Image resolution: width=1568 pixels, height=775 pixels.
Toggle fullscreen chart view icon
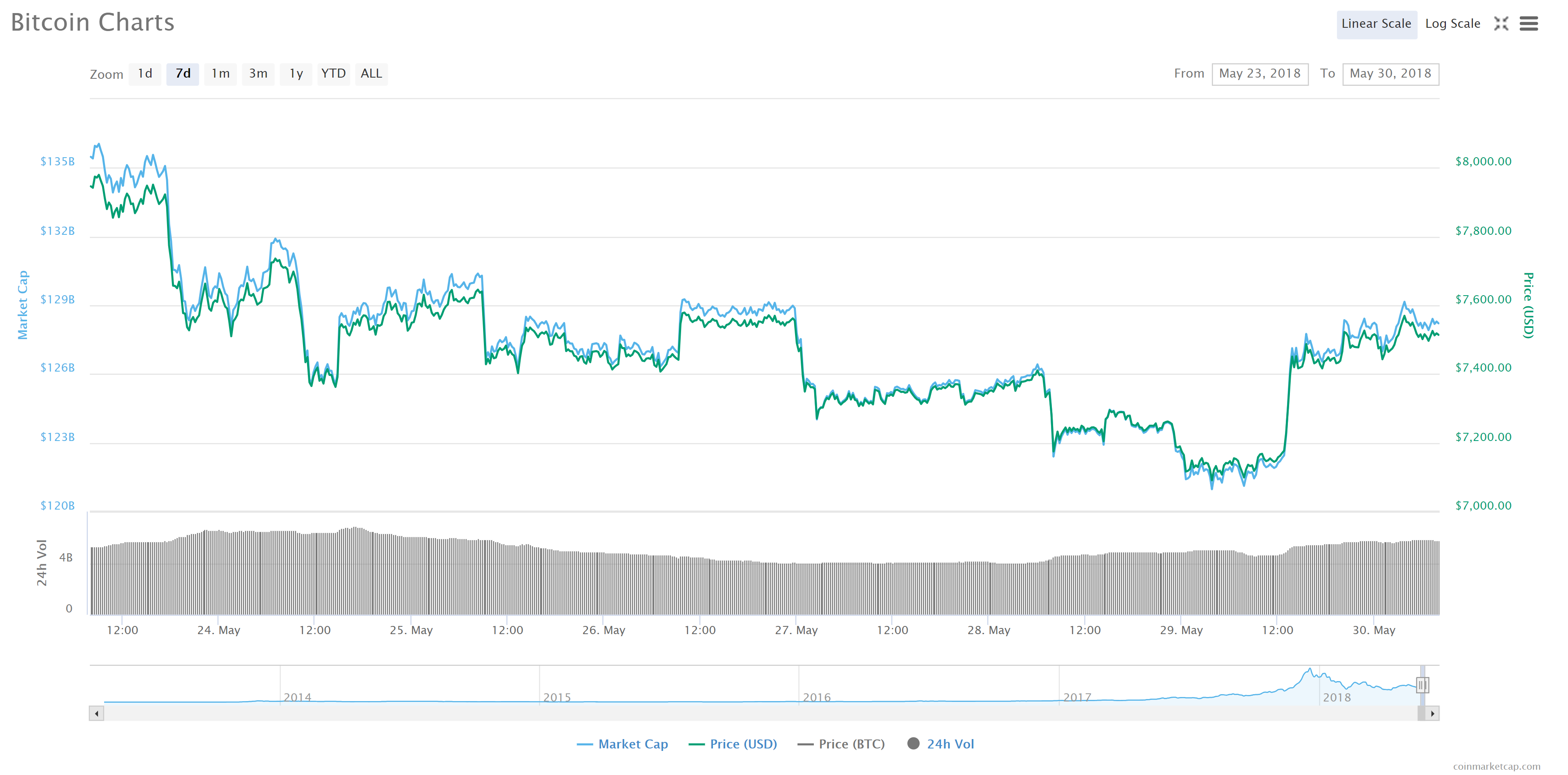pos(1501,24)
